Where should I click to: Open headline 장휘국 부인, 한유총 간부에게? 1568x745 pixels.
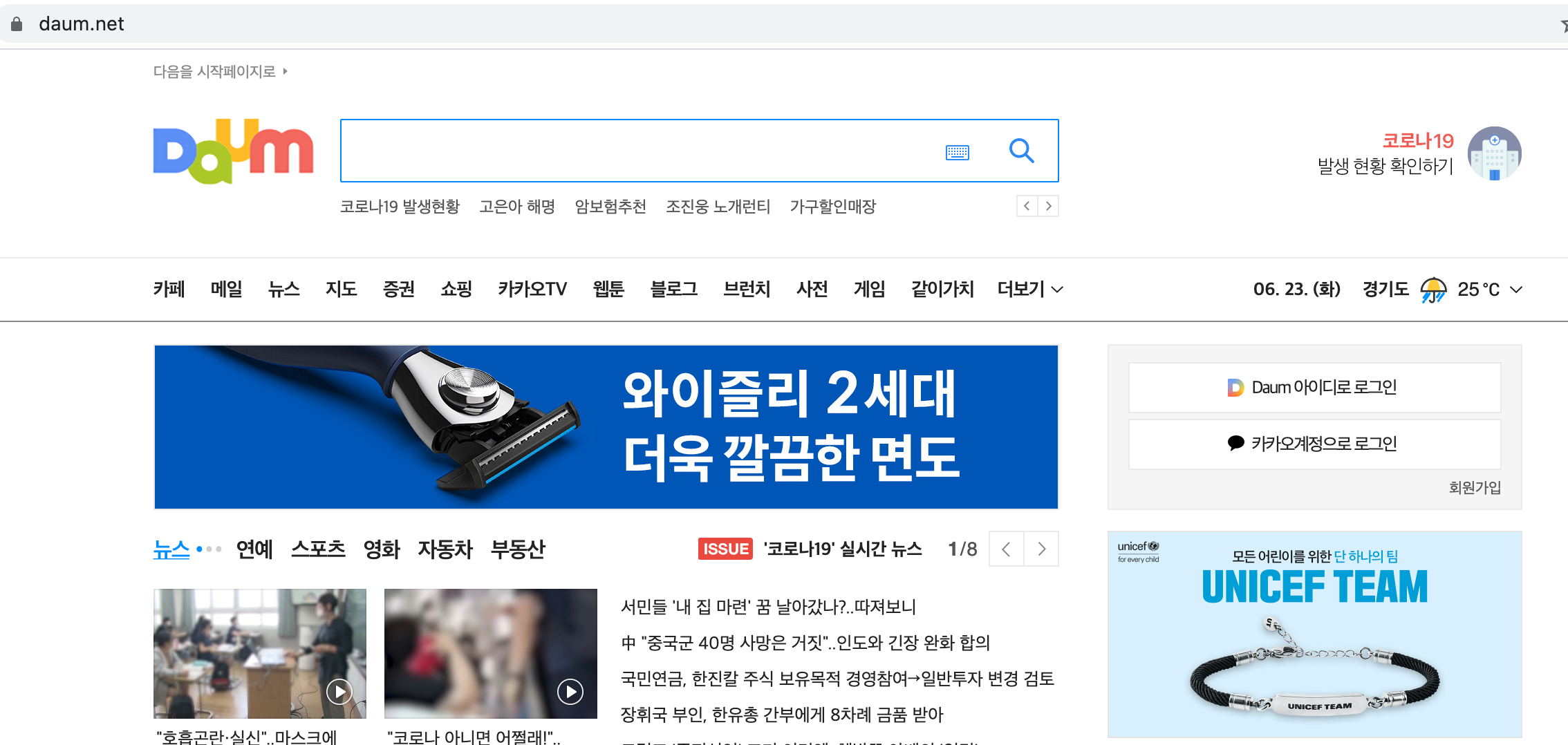point(782,715)
